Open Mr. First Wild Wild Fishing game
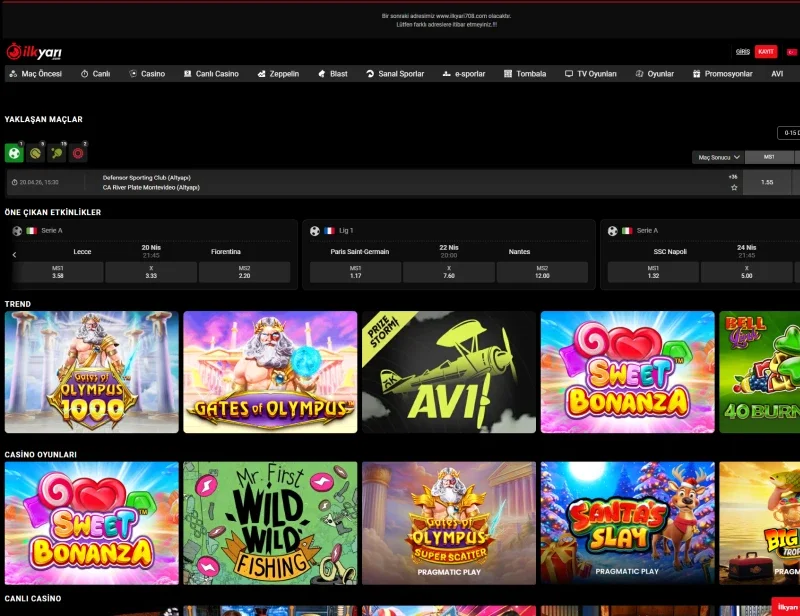The height and width of the screenshot is (616, 800). [x=270, y=523]
